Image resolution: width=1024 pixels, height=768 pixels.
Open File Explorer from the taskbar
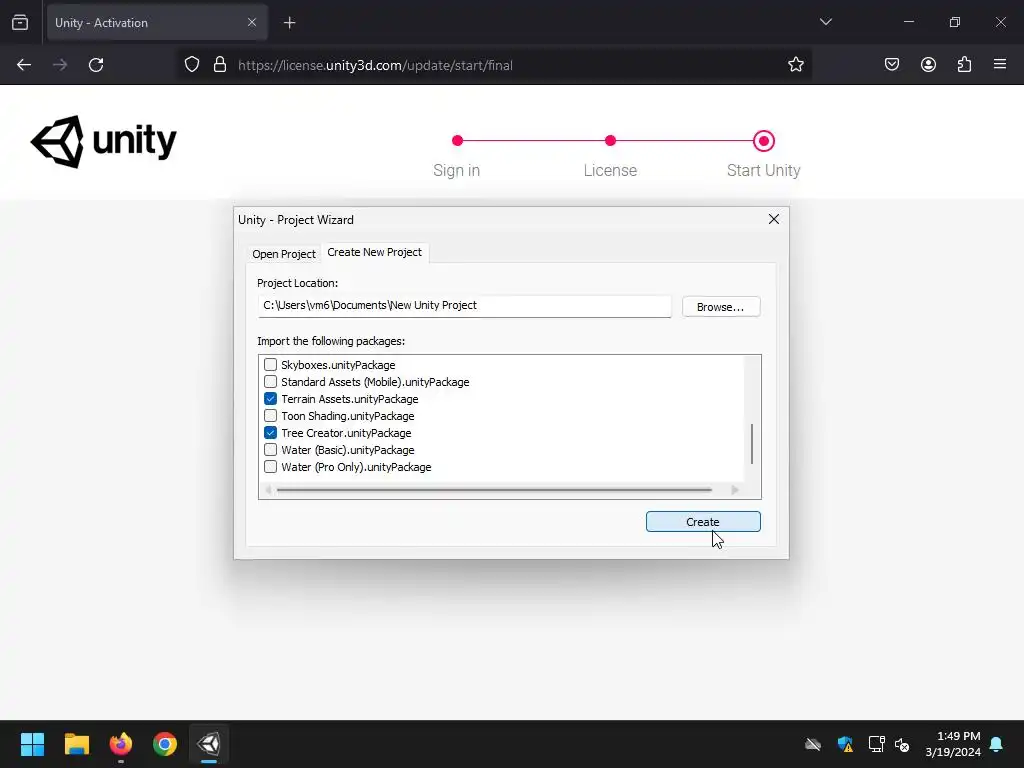click(76, 744)
